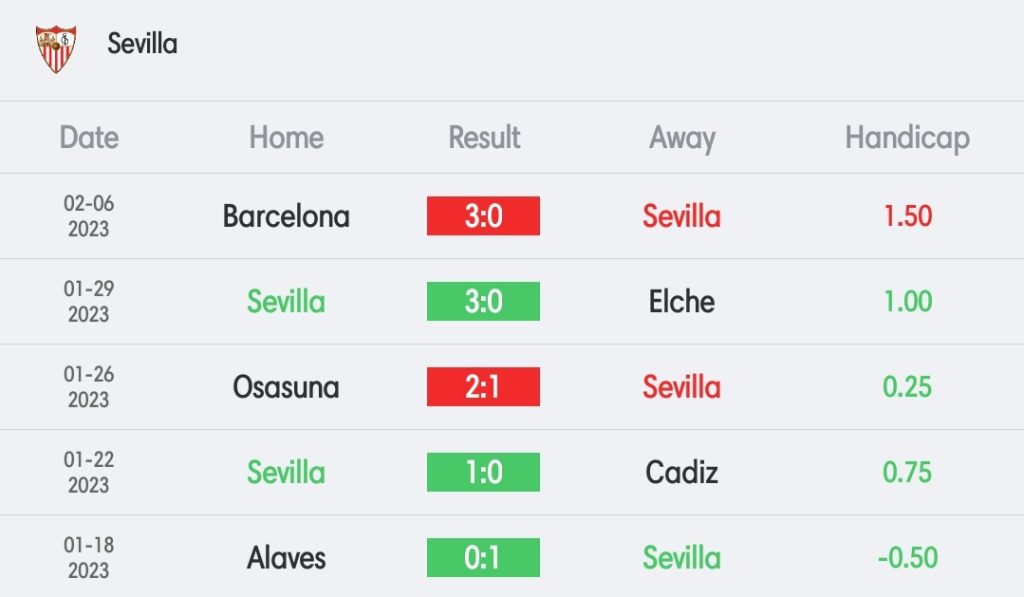Select the 0.25 handicap value

(907, 387)
